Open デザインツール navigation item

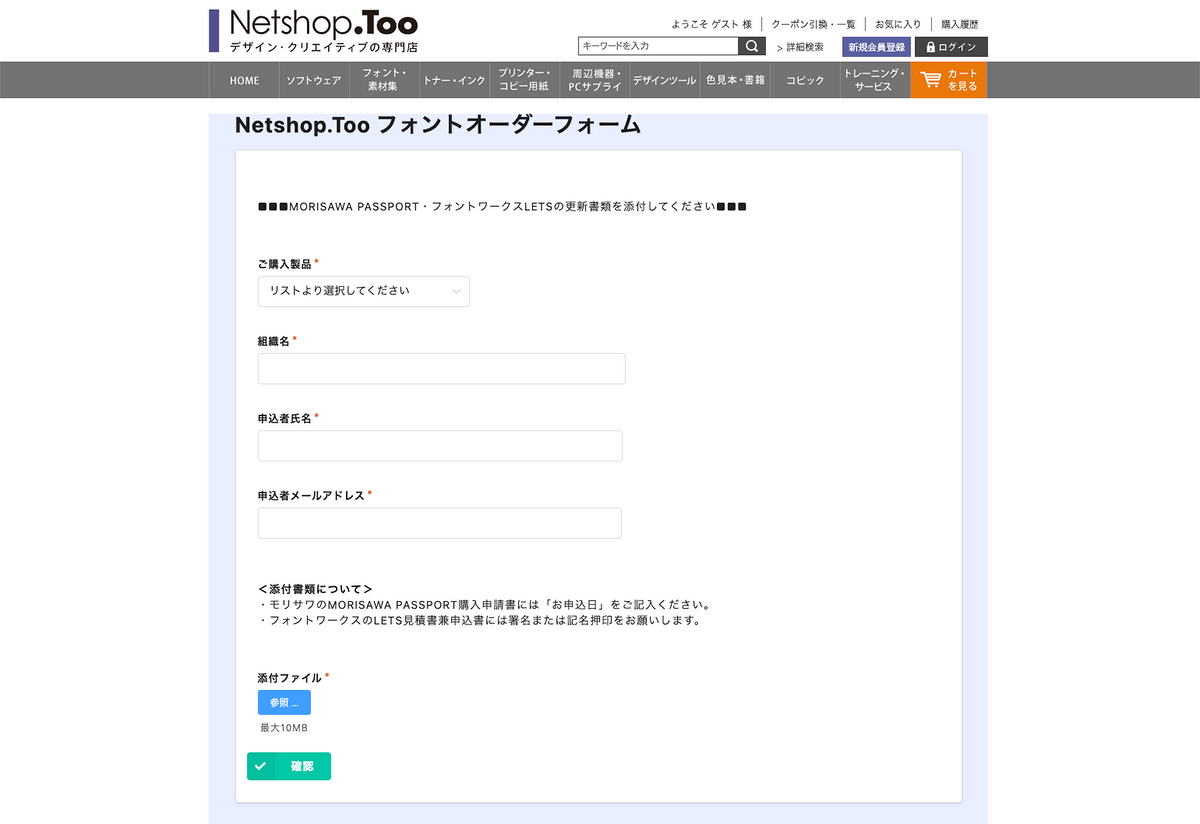click(665, 80)
